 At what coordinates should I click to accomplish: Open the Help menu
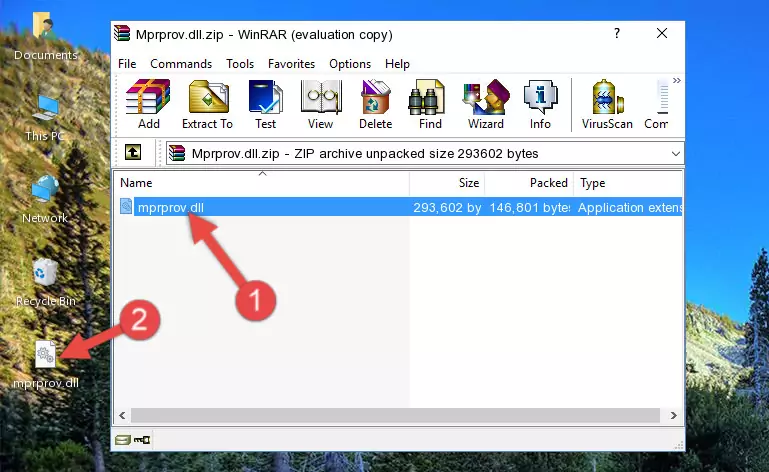[397, 64]
